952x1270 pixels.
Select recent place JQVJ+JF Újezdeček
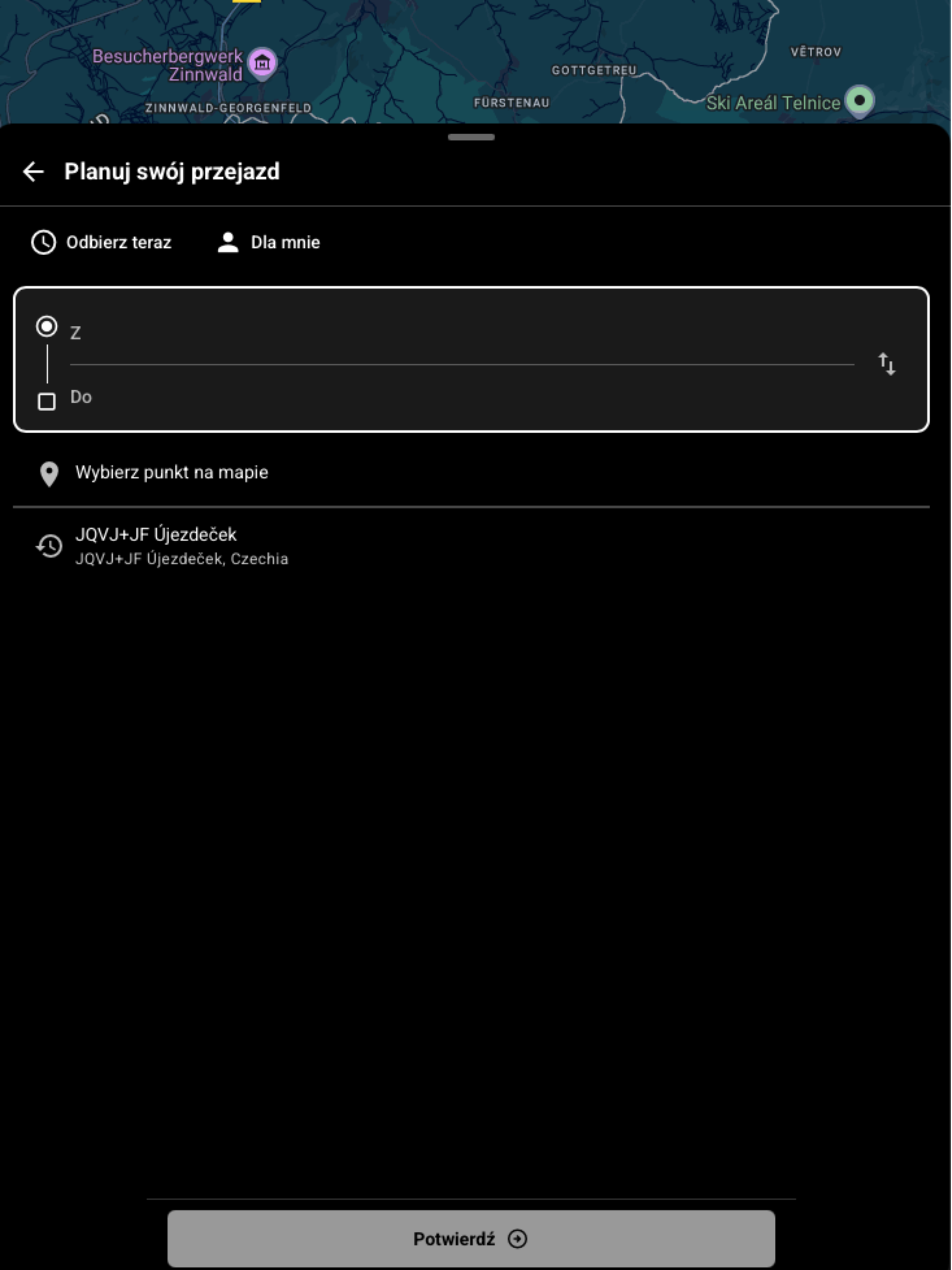(x=471, y=546)
